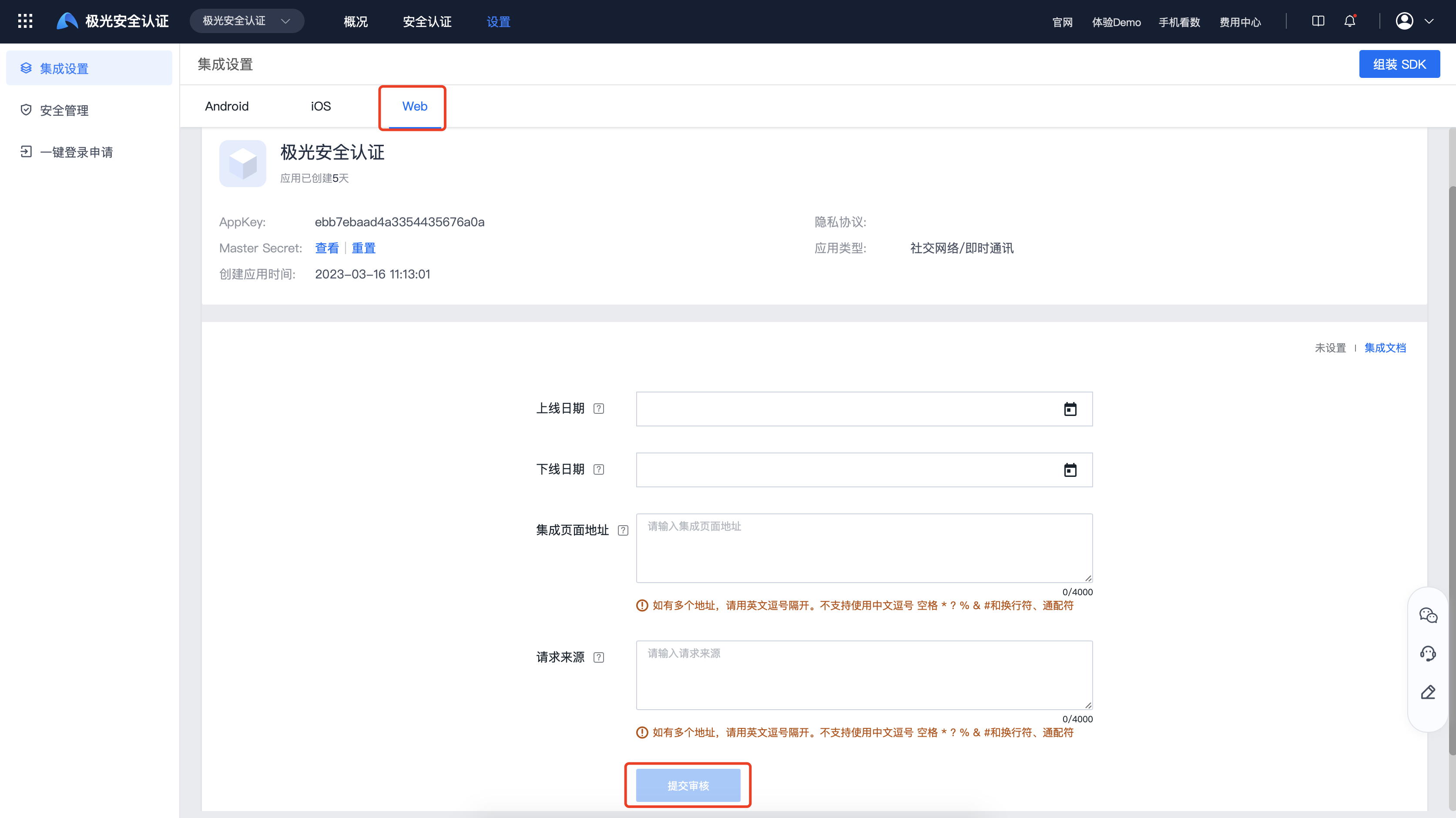This screenshot has width=1456, height=818.
Task: Reset the Master Secret via 重置
Action: 363,248
